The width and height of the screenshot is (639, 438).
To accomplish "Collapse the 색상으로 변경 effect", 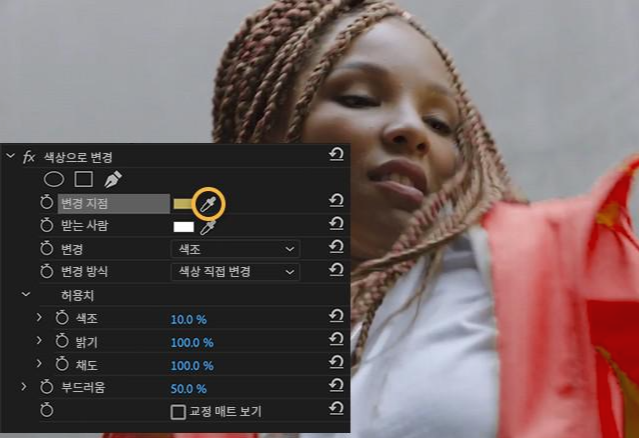I will (x=10, y=156).
